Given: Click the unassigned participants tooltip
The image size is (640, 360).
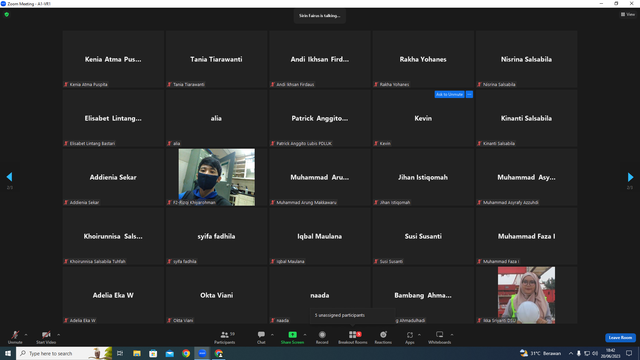Looking at the screenshot, I should click(x=352, y=315).
